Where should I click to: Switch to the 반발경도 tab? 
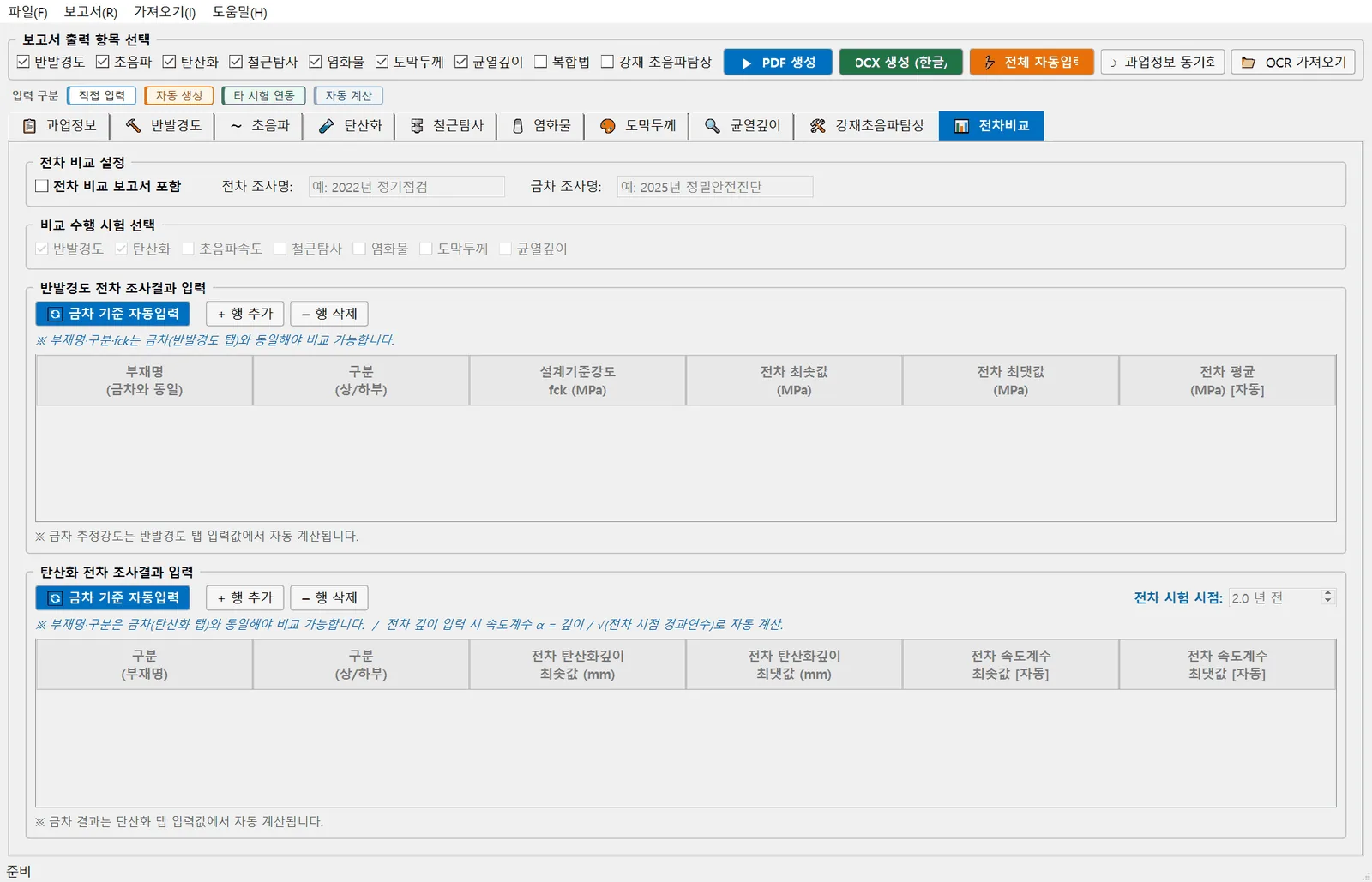click(x=164, y=126)
